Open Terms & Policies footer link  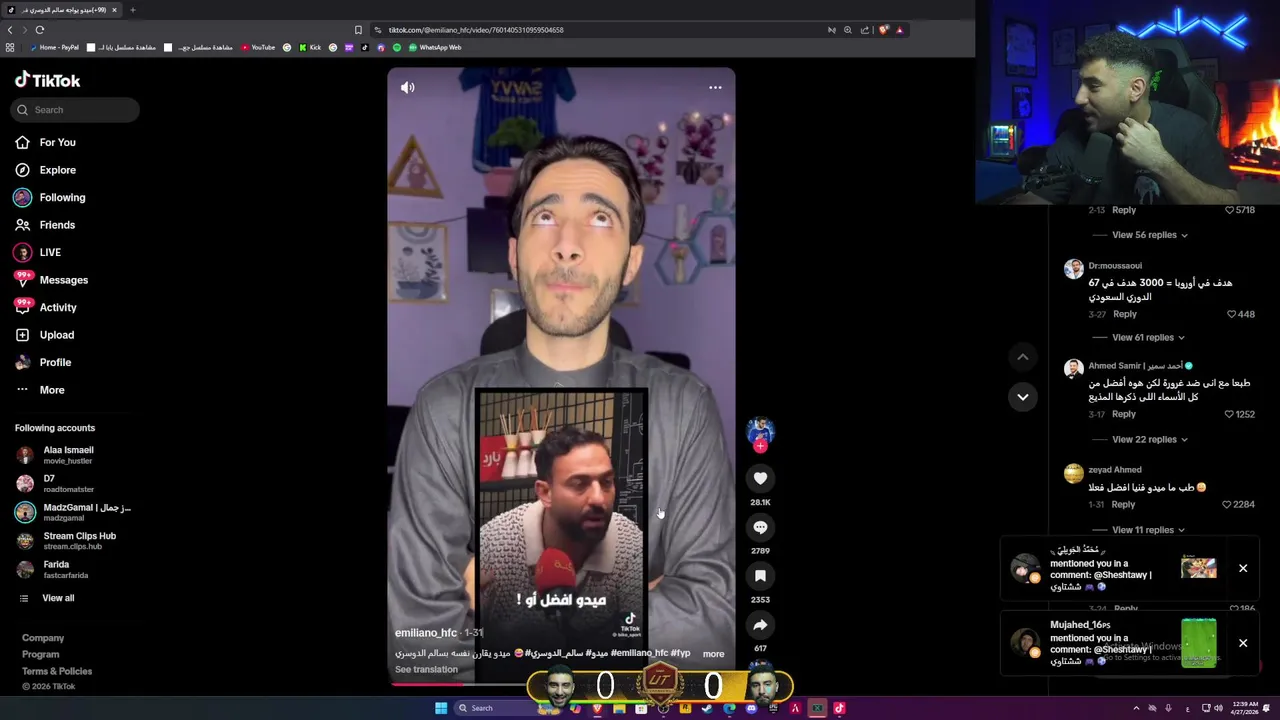click(x=57, y=671)
